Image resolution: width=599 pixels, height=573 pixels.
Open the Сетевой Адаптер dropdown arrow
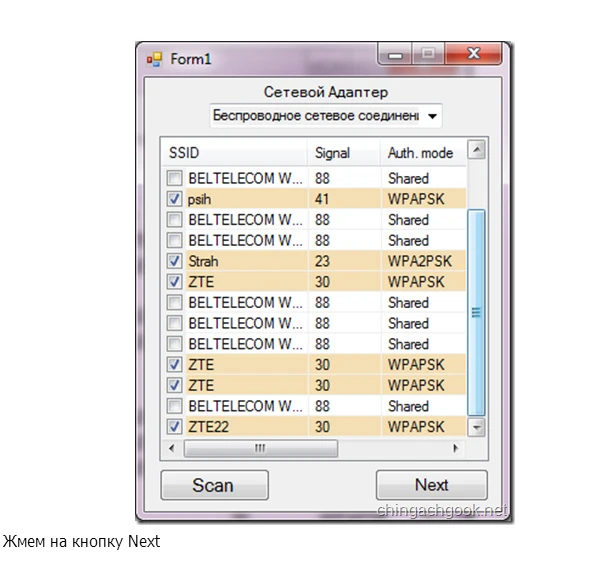tap(432, 116)
